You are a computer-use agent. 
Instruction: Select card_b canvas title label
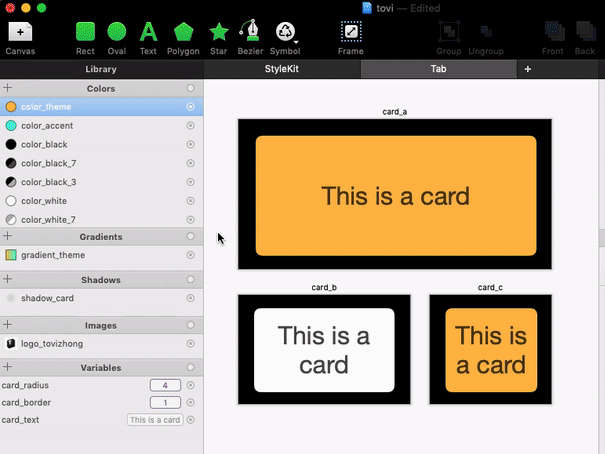click(324, 287)
